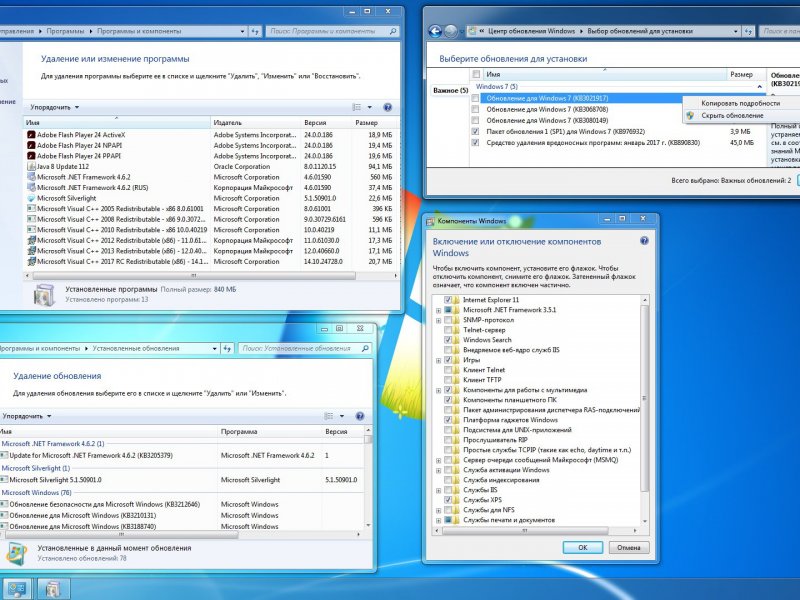Click Installed programs large icon in details pane
This screenshot has width=800, height=600.
point(44,295)
